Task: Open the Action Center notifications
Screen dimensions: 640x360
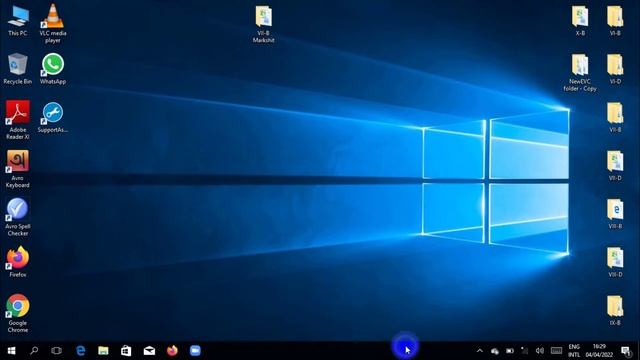Action: [x=626, y=351]
